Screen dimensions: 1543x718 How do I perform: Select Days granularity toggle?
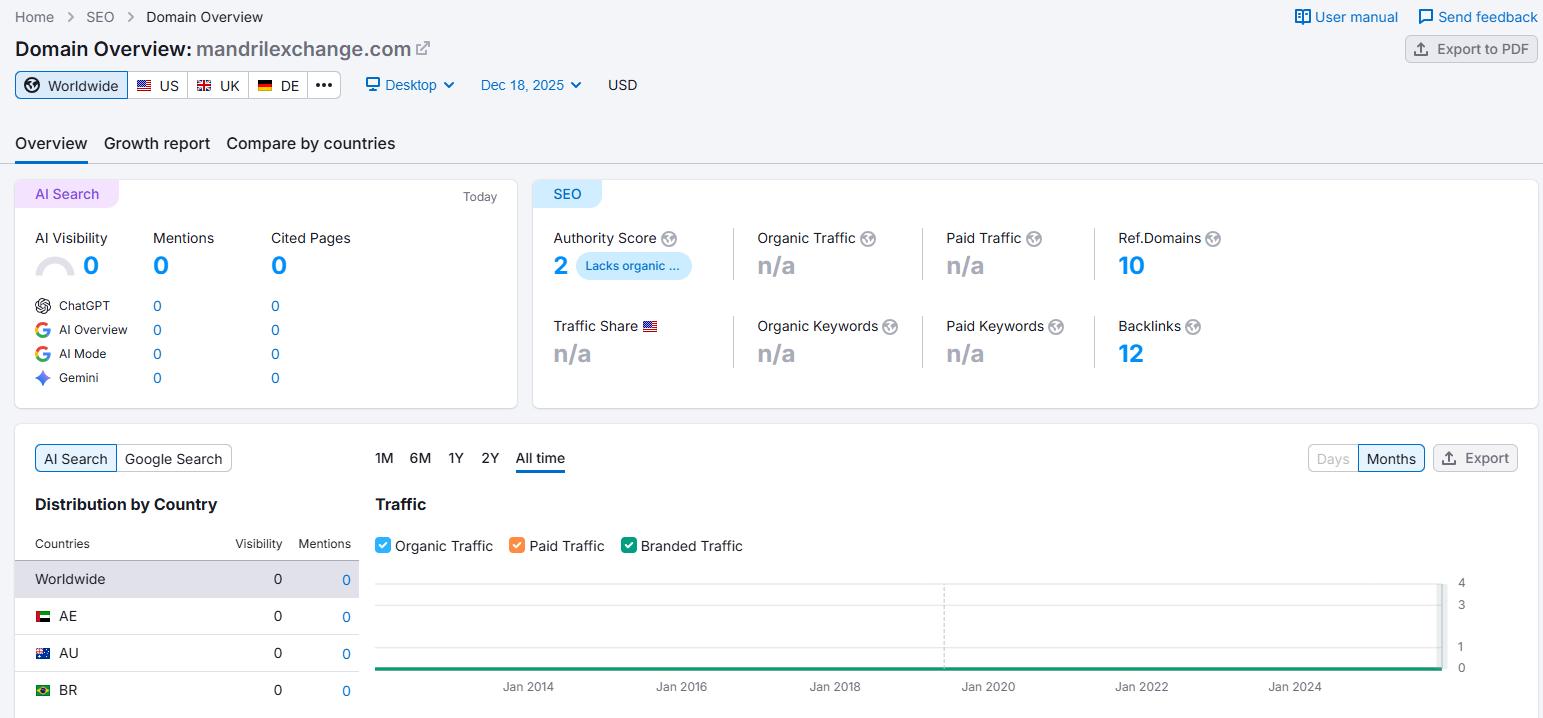tap(1333, 458)
